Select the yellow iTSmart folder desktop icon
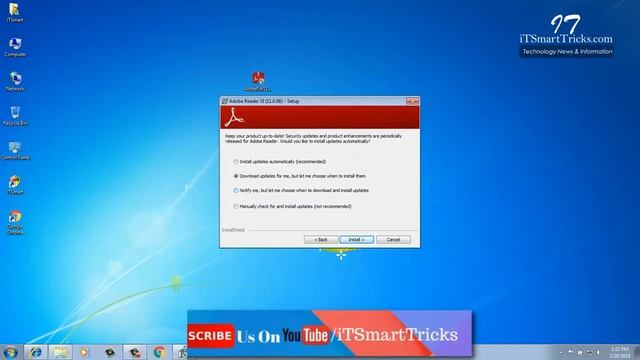The width and height of the screenshot is (640, 360). tap(15, 12)
